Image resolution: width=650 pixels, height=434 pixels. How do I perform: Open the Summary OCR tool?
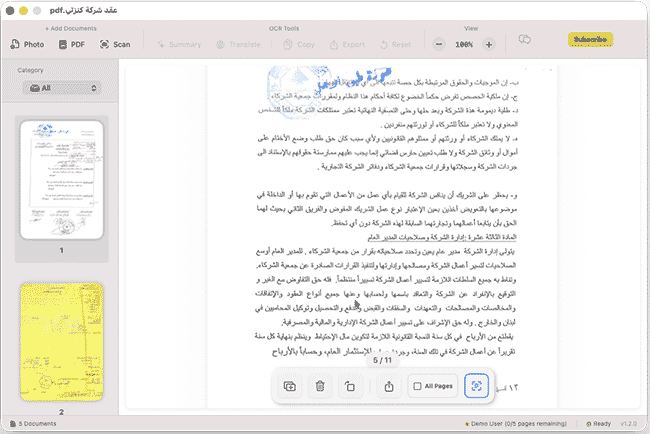click(179, 44)
